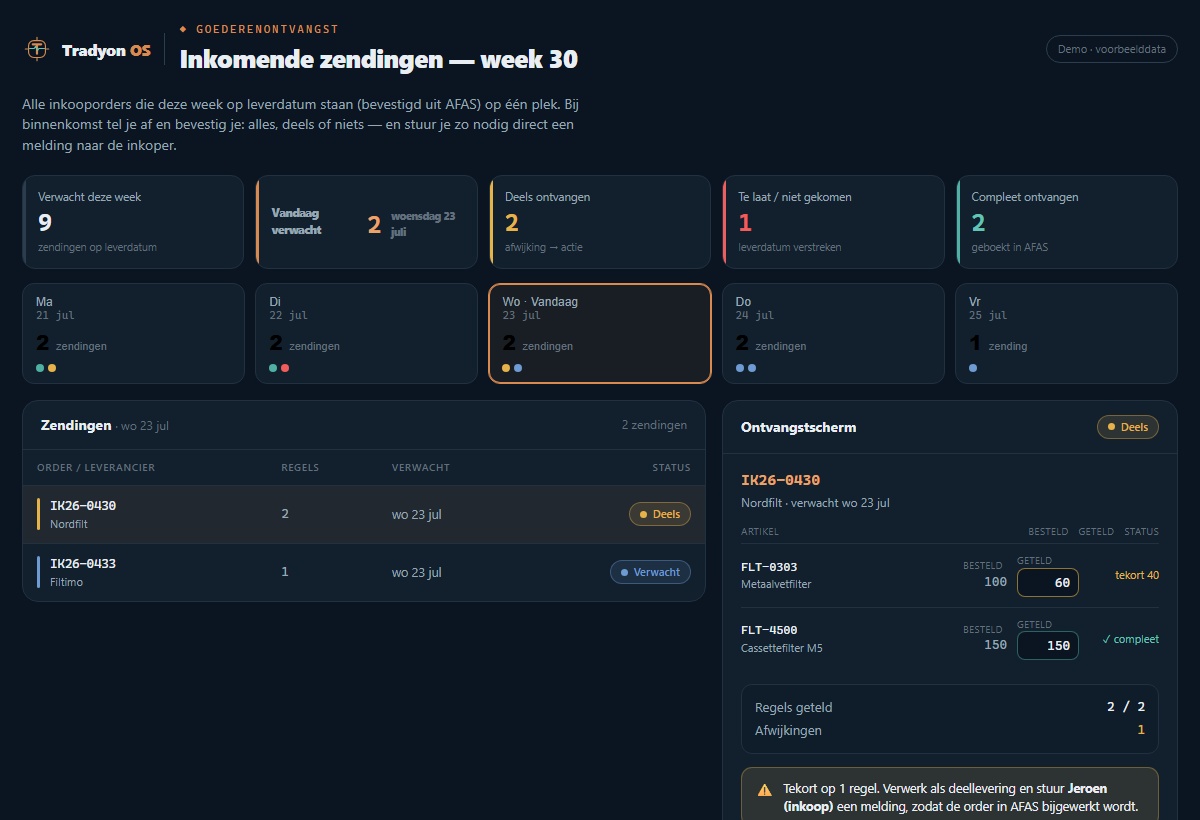Screen dimensions: 1200x820
Task: Select the Ma 21 jul day tab
Action: pos(133,334)
